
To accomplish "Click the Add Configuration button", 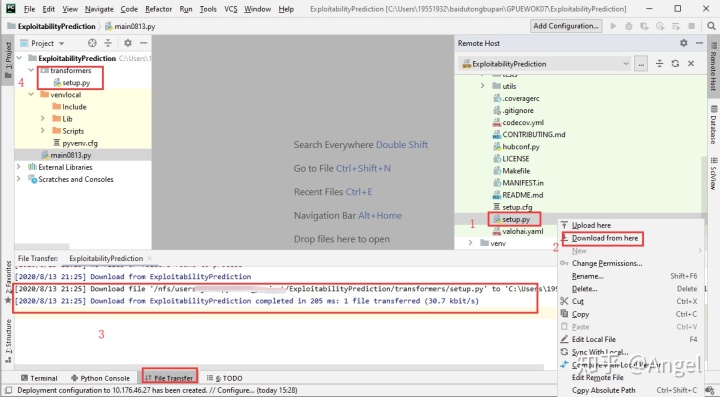I will [566, 26].
